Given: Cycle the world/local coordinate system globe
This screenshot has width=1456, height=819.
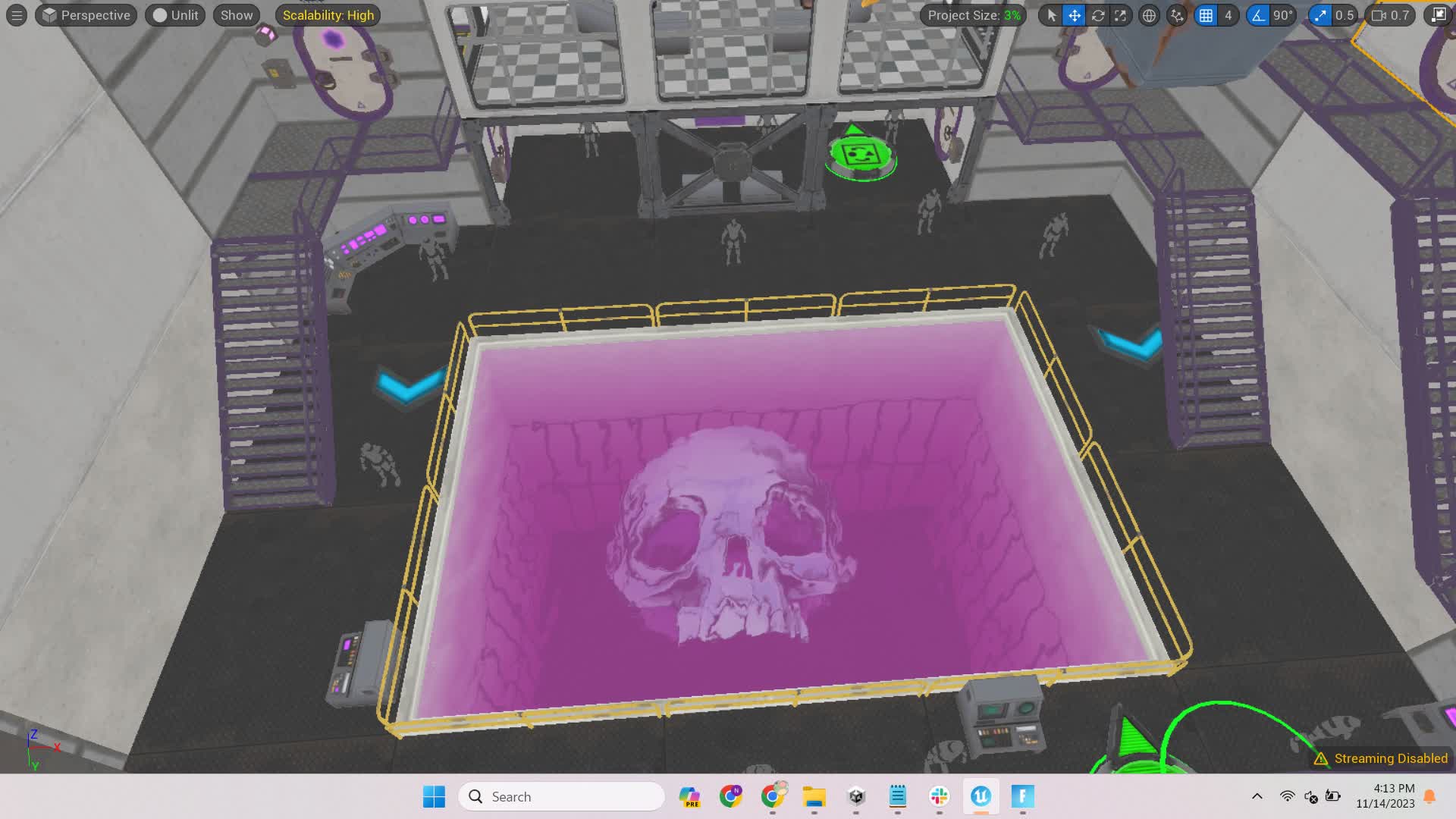Looking at the screenshot, I should (x=1149, y=15).
